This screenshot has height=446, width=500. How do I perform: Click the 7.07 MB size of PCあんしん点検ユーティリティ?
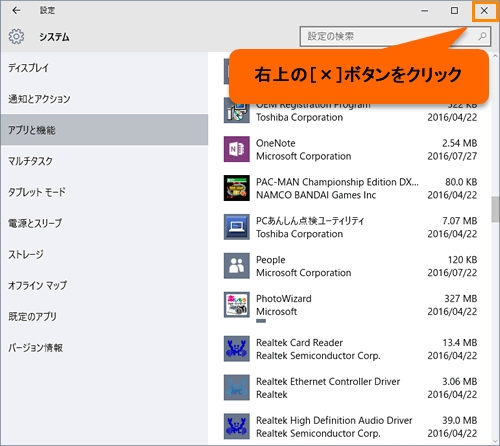pyautogui.click(x=460, y=221)
